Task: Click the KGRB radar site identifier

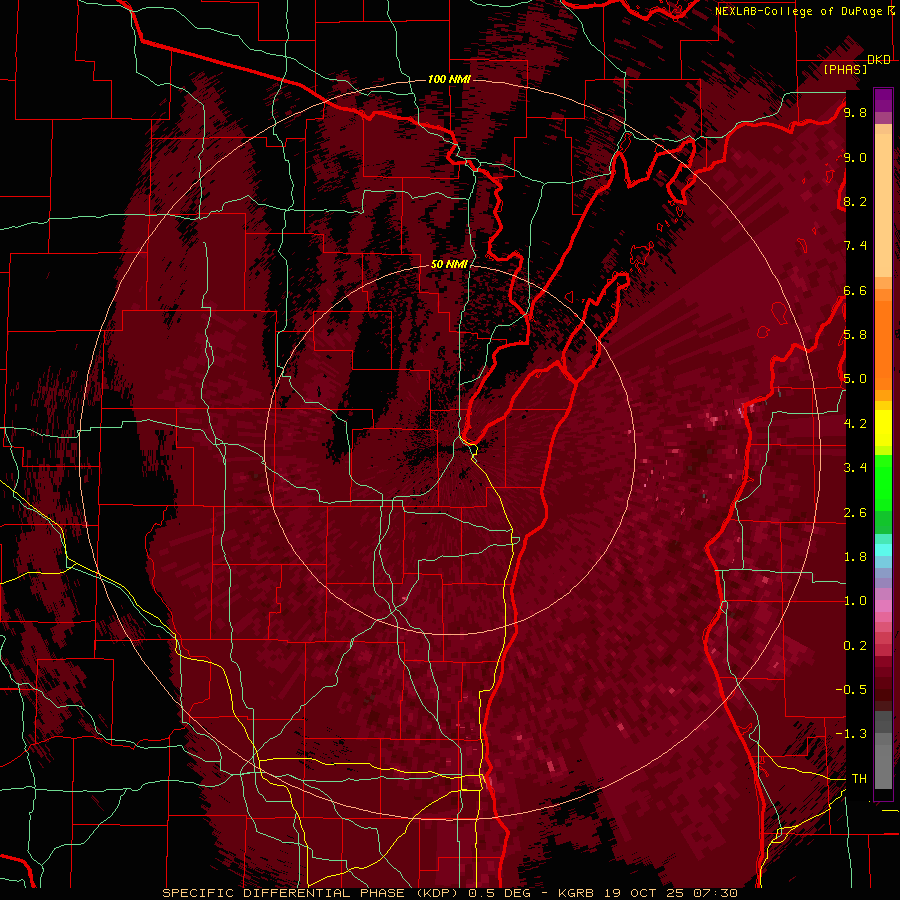Action: 574,893
